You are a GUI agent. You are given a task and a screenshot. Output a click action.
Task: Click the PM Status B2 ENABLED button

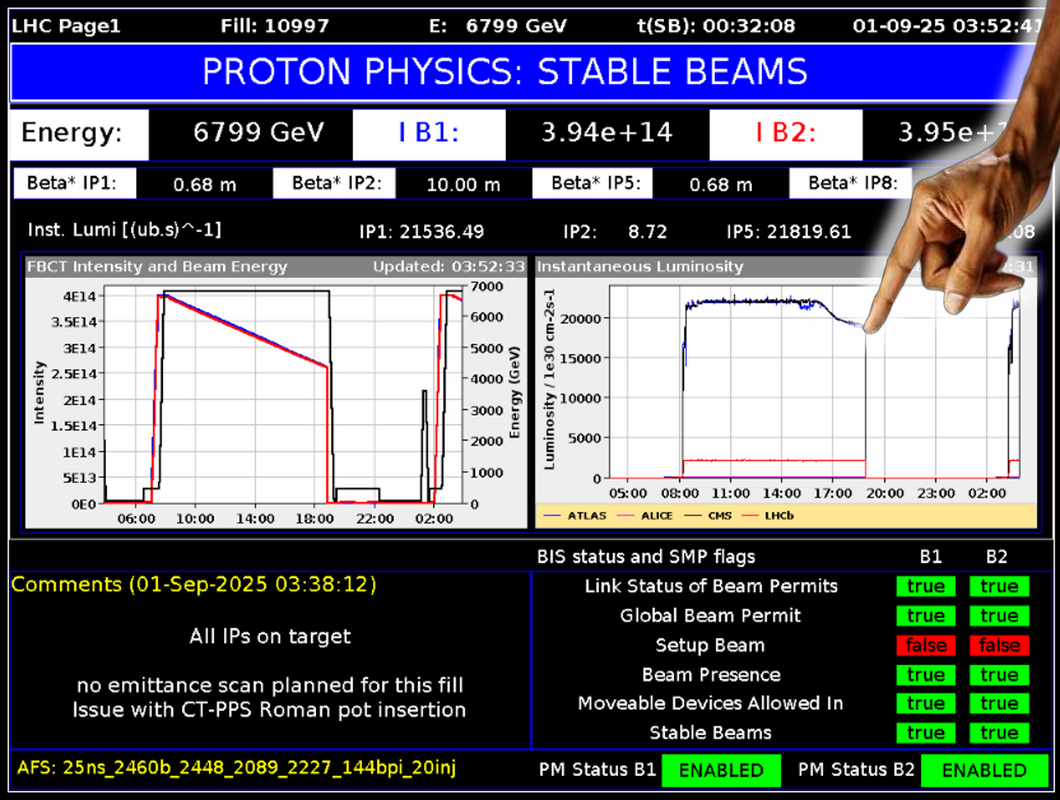tap(984, 770)
